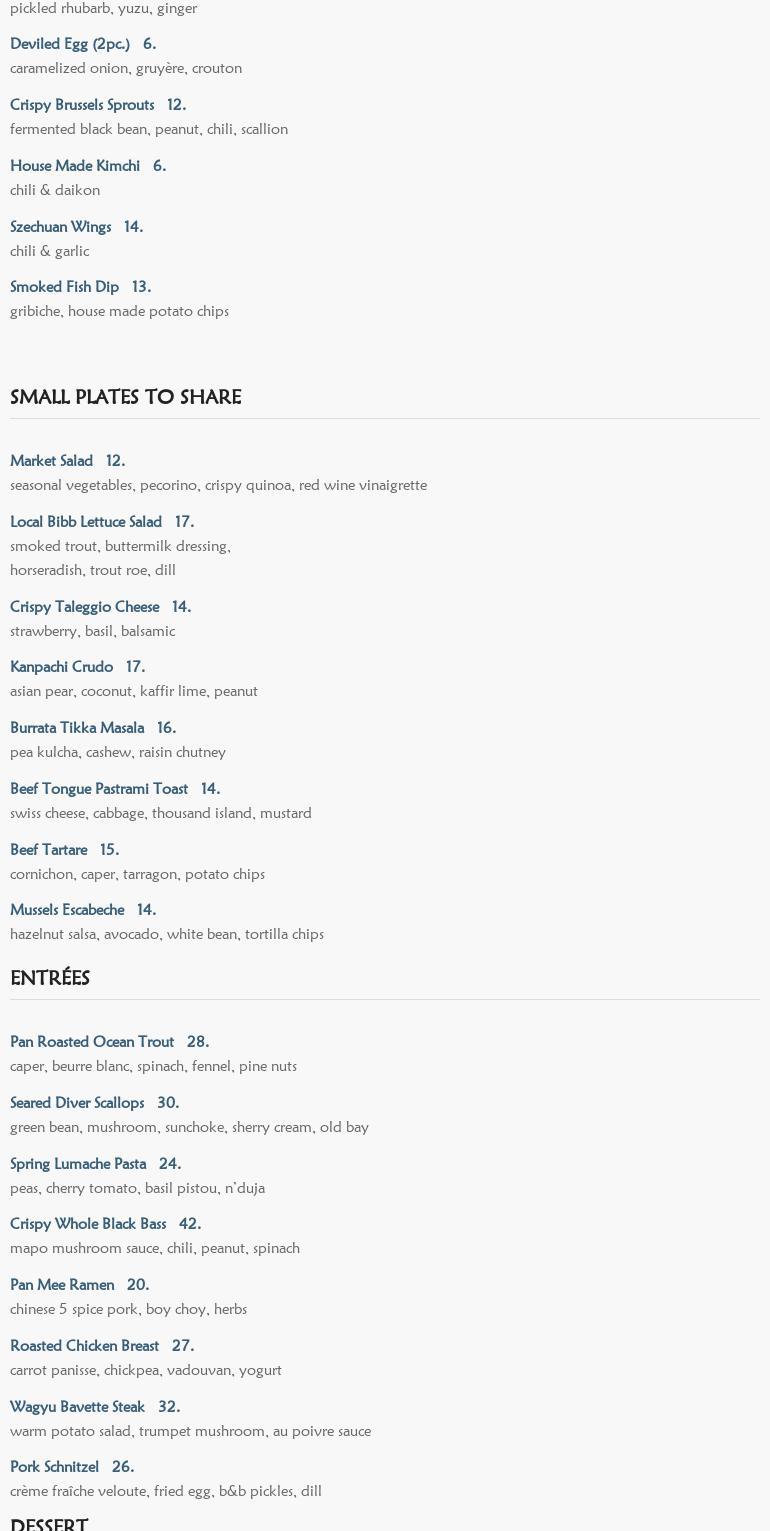Open the Beef Tartare menu item
The image size is (770, 1531).
point(49,850)
